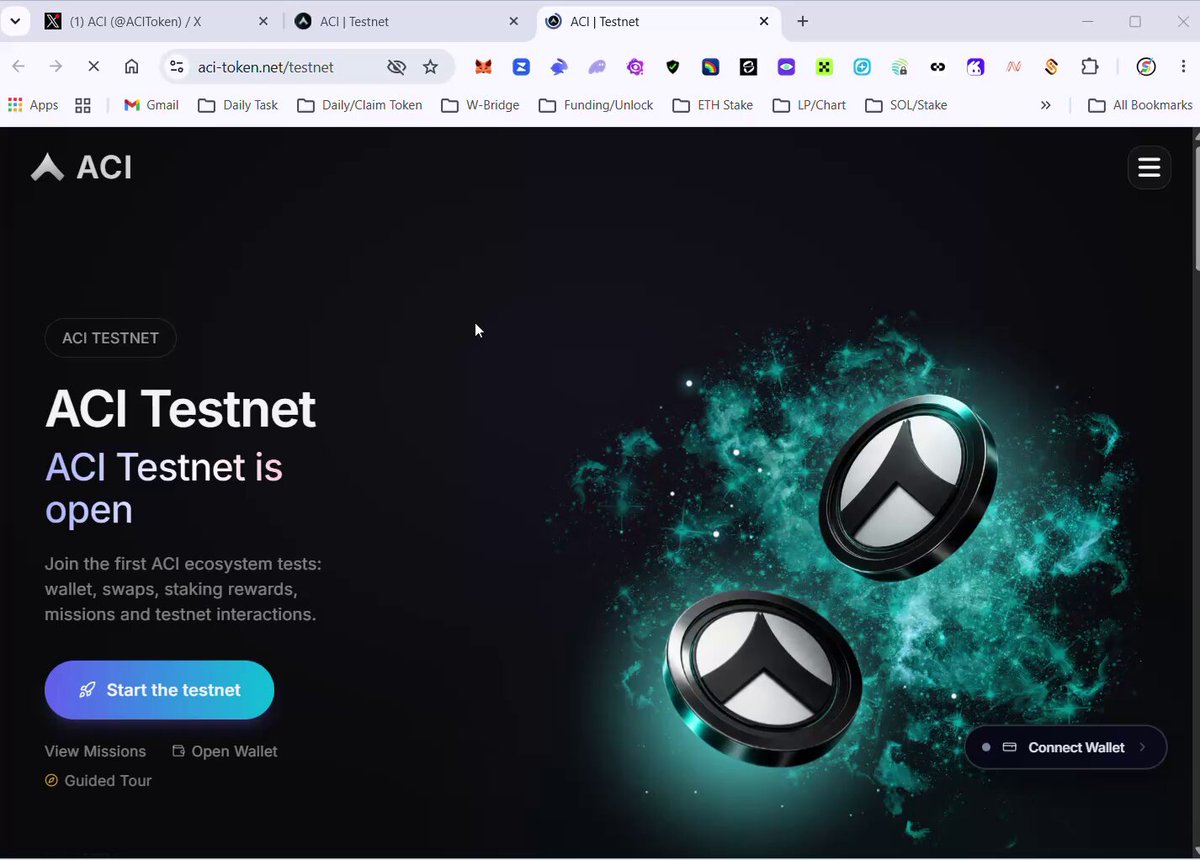
Task: Stop loading the page
Action: click(x=93, y=67)
